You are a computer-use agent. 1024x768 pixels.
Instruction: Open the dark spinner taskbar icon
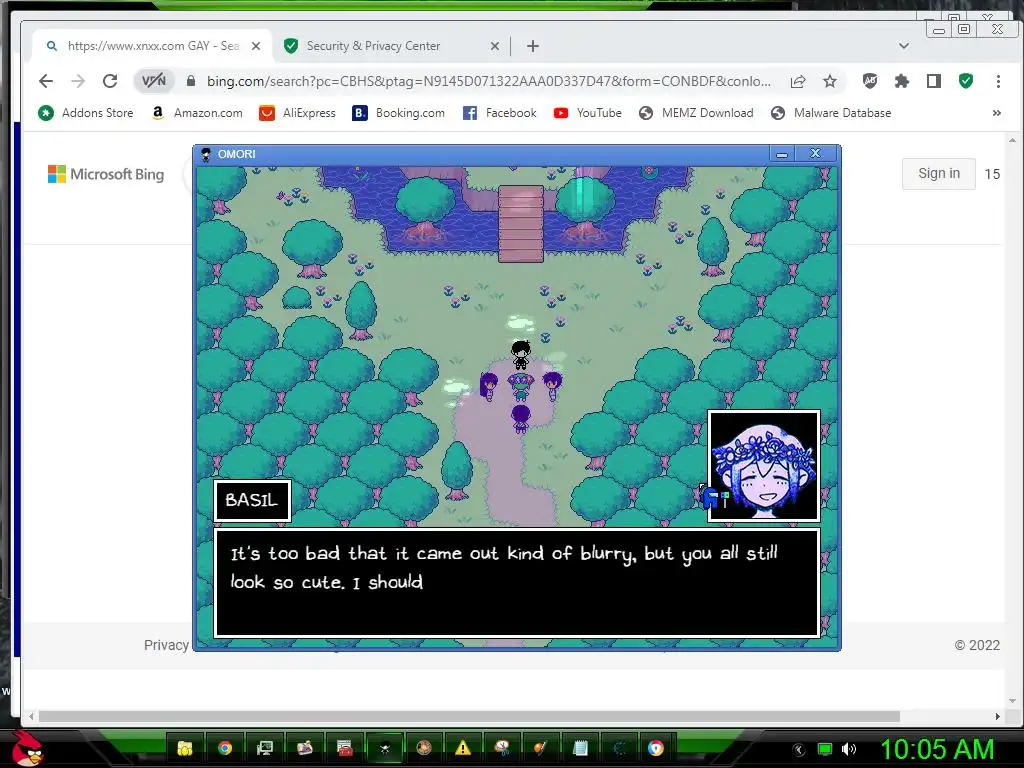click(x=618, y=748)
